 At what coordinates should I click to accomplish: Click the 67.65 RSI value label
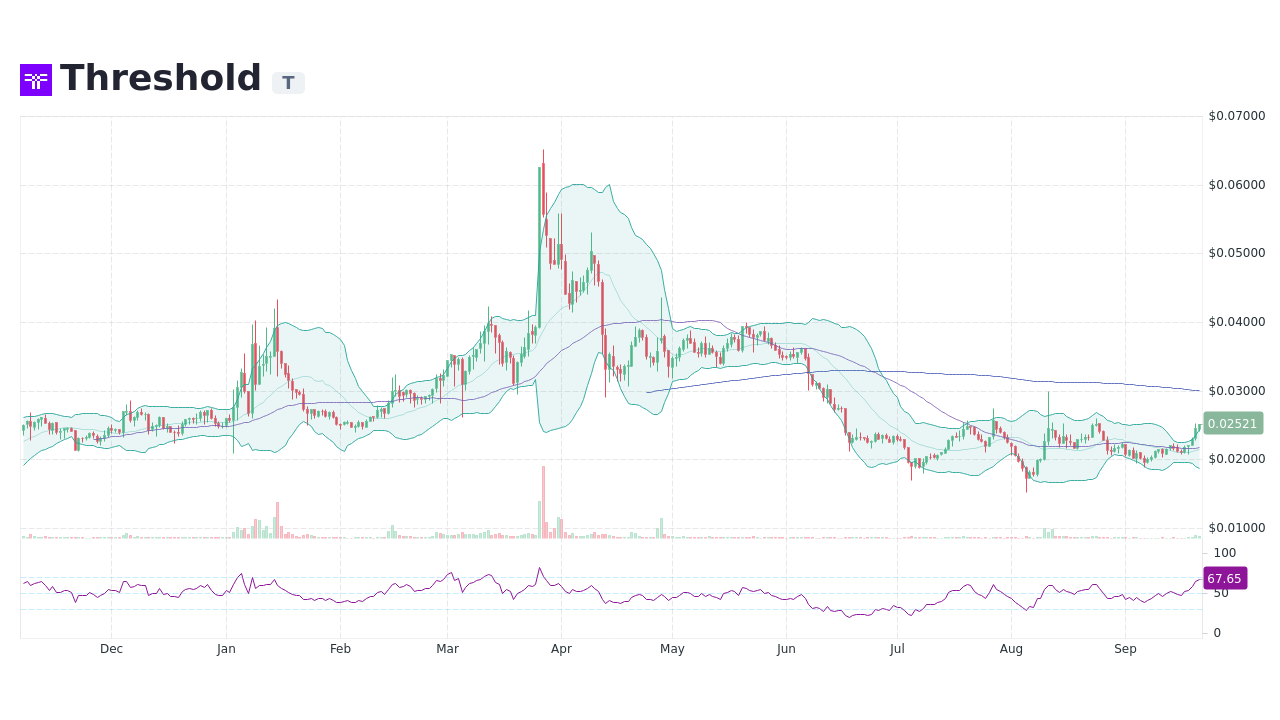pos(1225,578)
